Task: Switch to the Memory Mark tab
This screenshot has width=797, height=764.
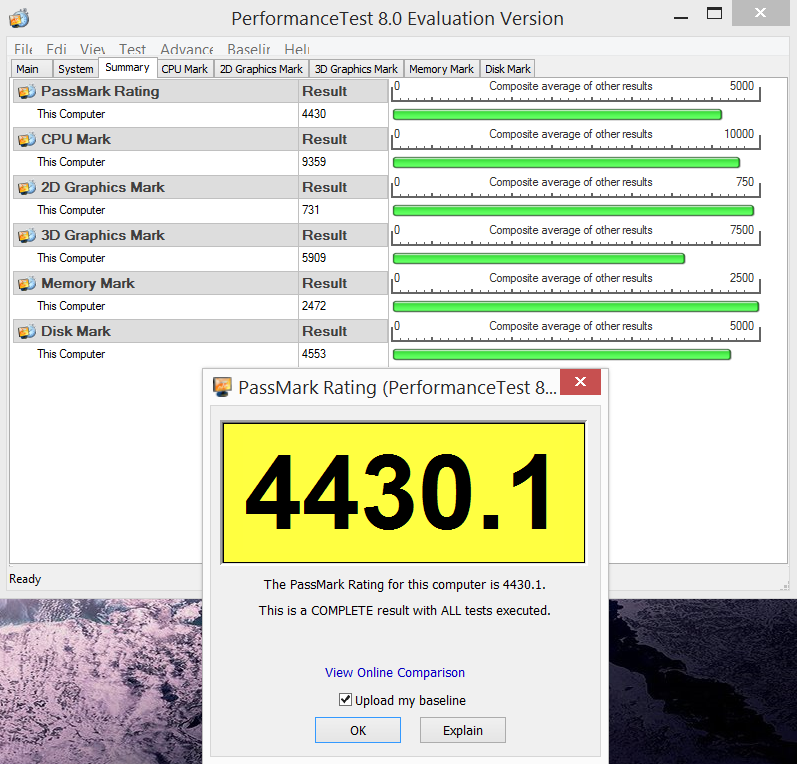Action: click(x=441, y=69)
